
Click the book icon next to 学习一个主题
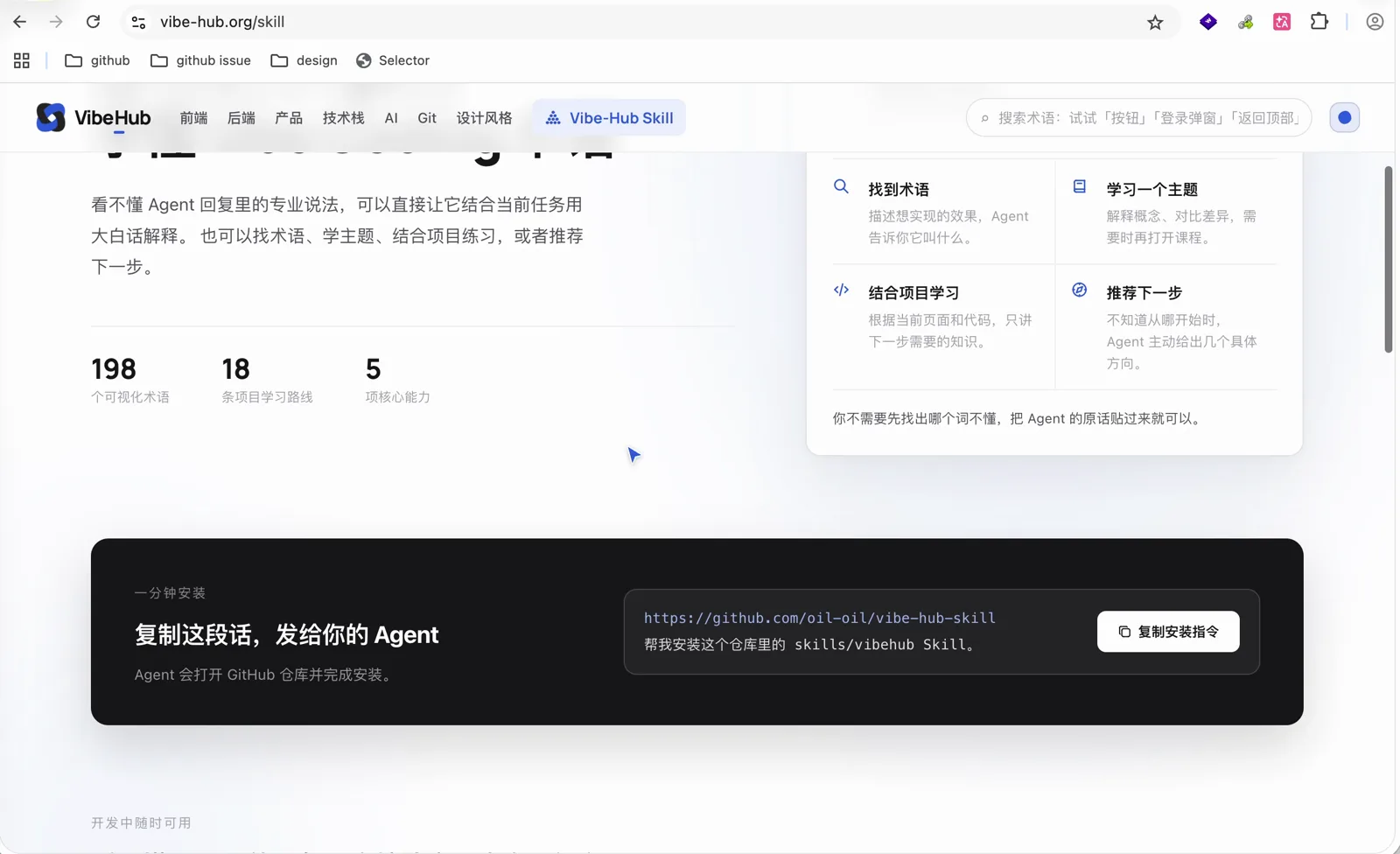point(1080,186)
